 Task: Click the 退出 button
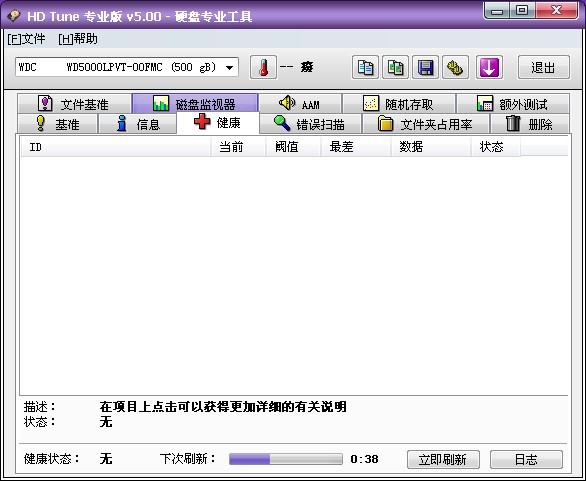[544, 67]
